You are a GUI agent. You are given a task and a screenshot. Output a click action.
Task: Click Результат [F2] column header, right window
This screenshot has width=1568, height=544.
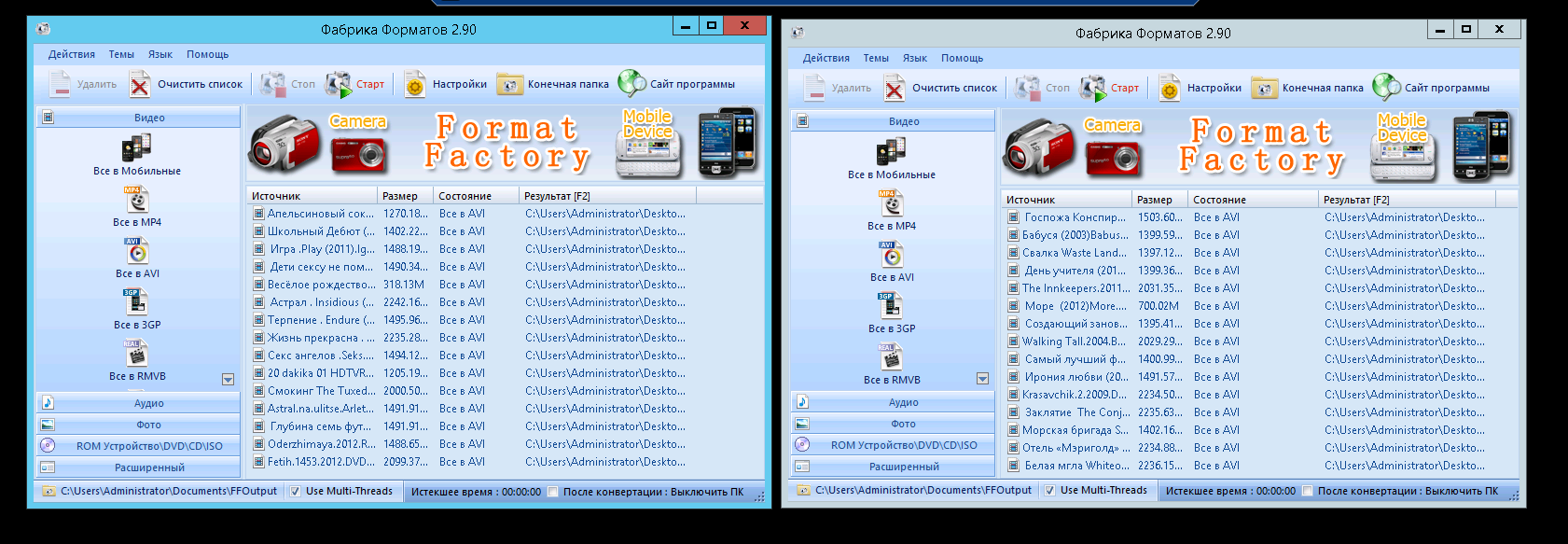coord(1408,200)
